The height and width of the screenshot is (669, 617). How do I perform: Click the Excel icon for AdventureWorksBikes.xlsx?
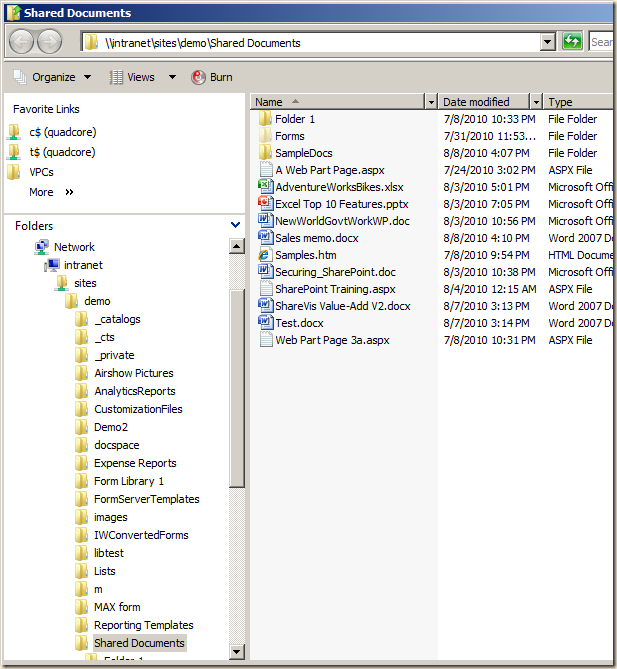tap(265, 187)
